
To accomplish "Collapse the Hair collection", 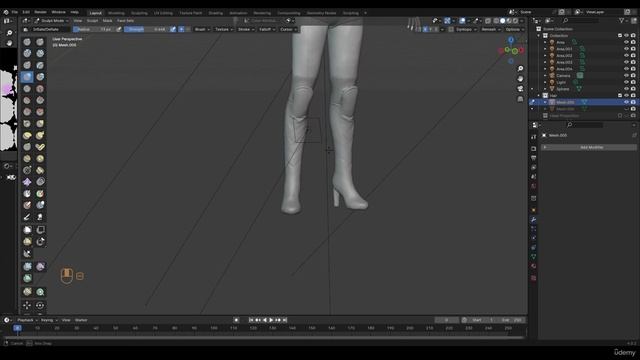I will pos(539,96).
